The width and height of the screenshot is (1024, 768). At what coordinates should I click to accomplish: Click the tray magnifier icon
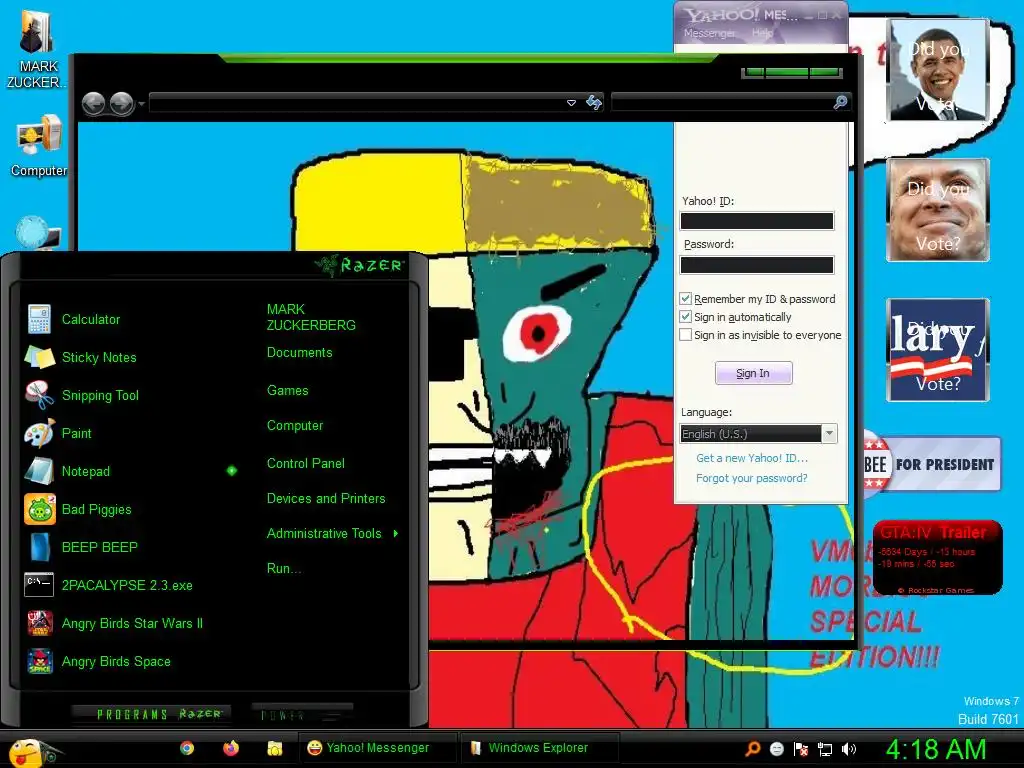point(752,748)
